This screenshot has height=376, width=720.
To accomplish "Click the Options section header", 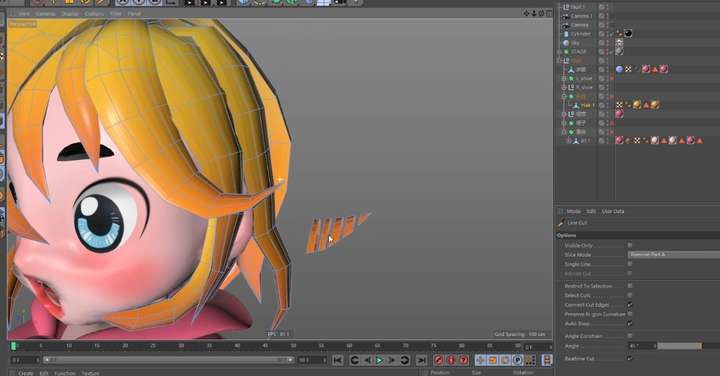I will (x=638, y=235).
